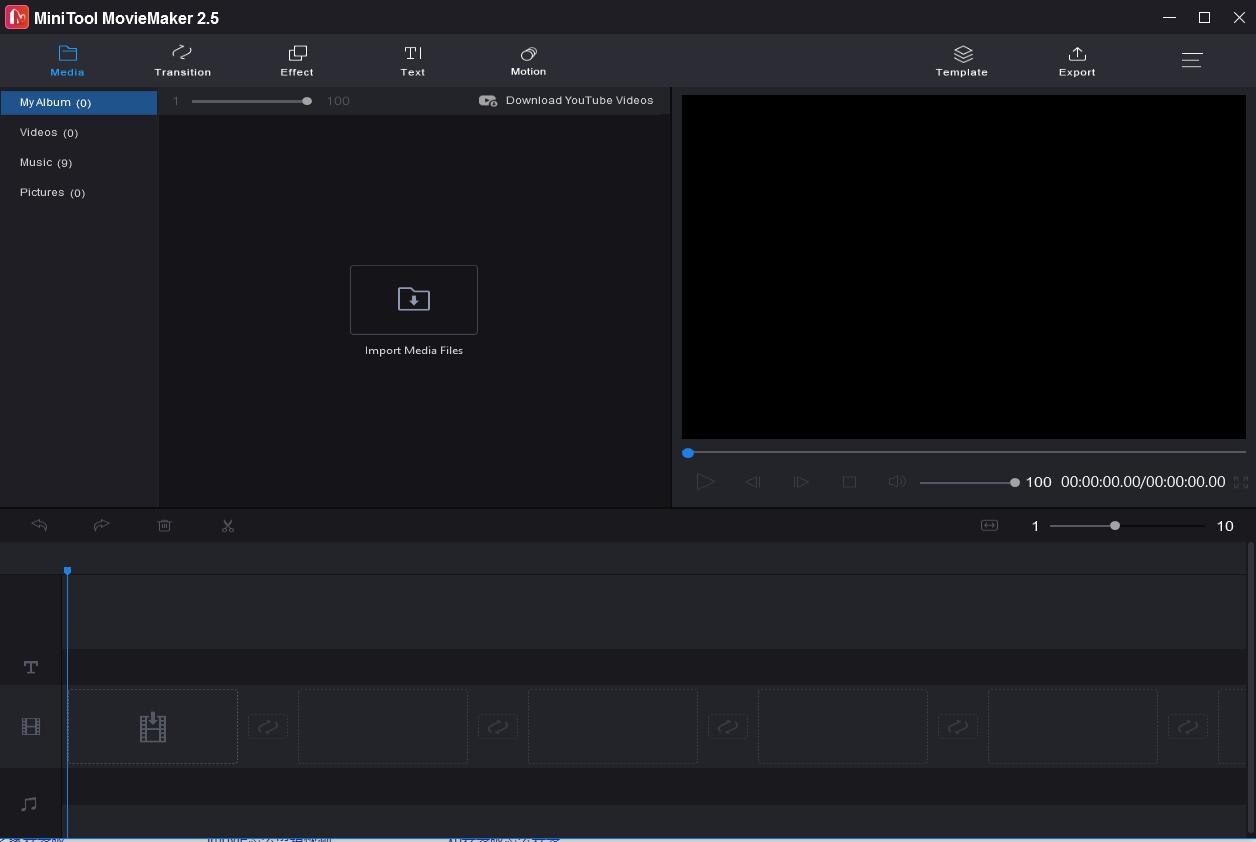The height and width of the screenshot is (842, 1256).
Task: Undo the last timeline action
Action: point(39,525)
